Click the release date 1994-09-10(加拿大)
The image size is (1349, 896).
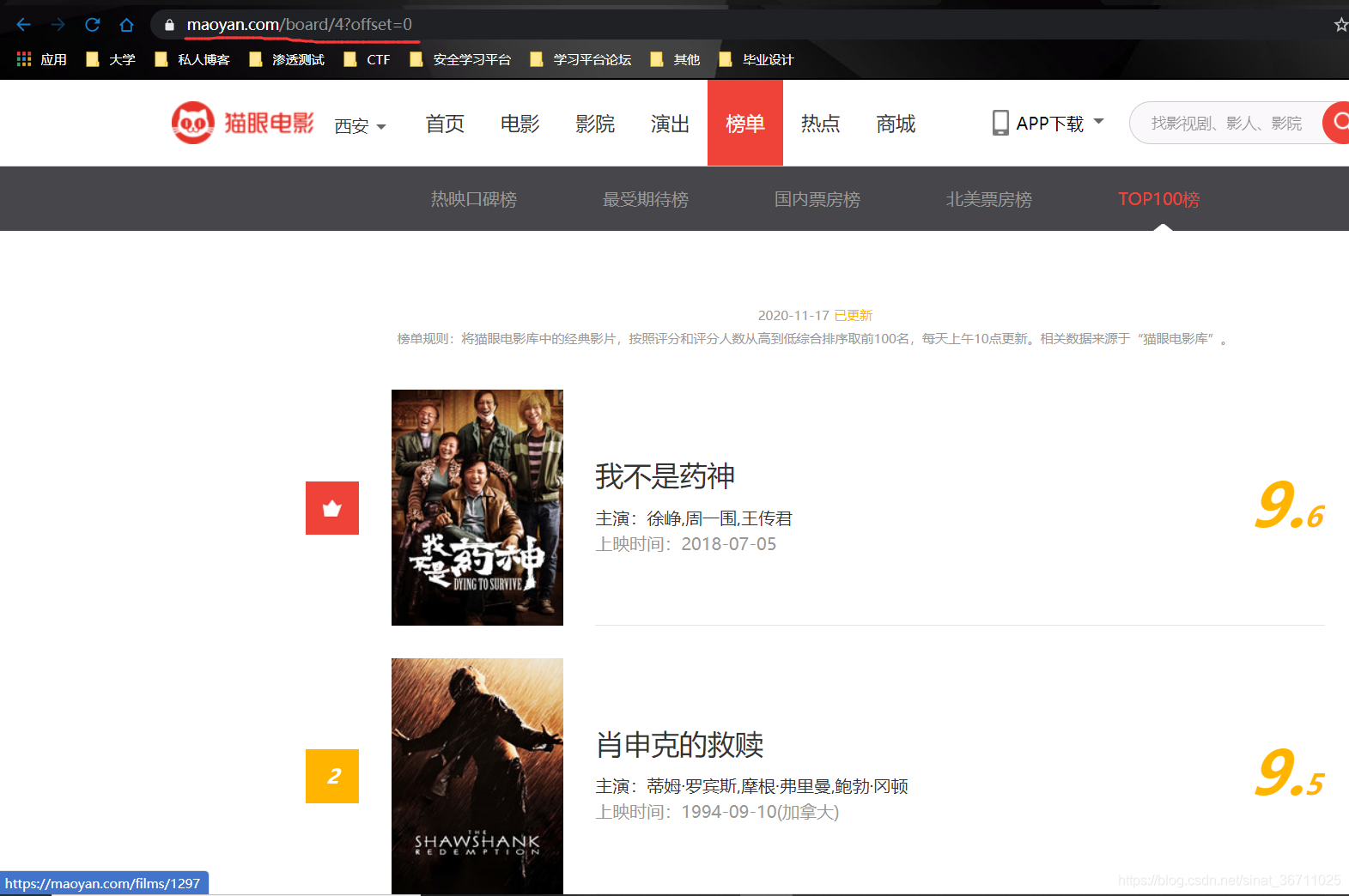coord(760,812)
